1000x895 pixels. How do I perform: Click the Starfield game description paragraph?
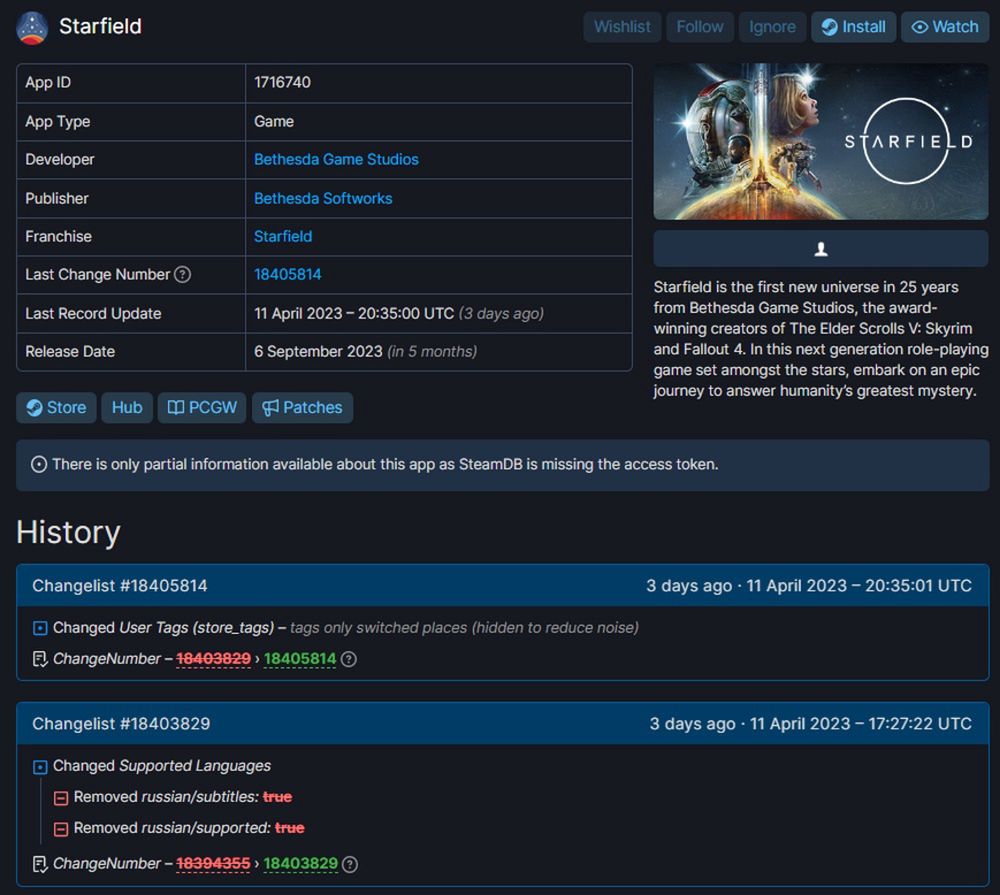821,339
